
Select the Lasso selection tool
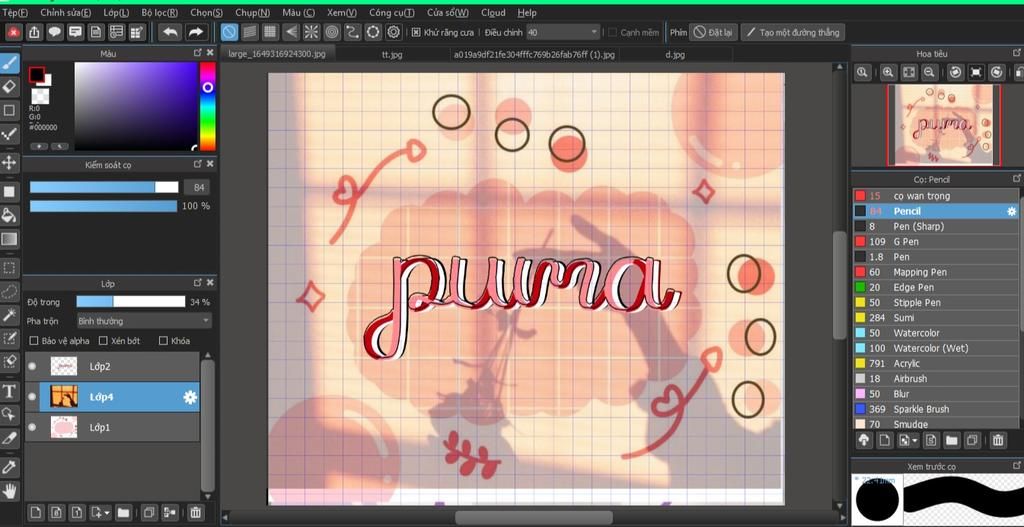[x=9, y=291]
